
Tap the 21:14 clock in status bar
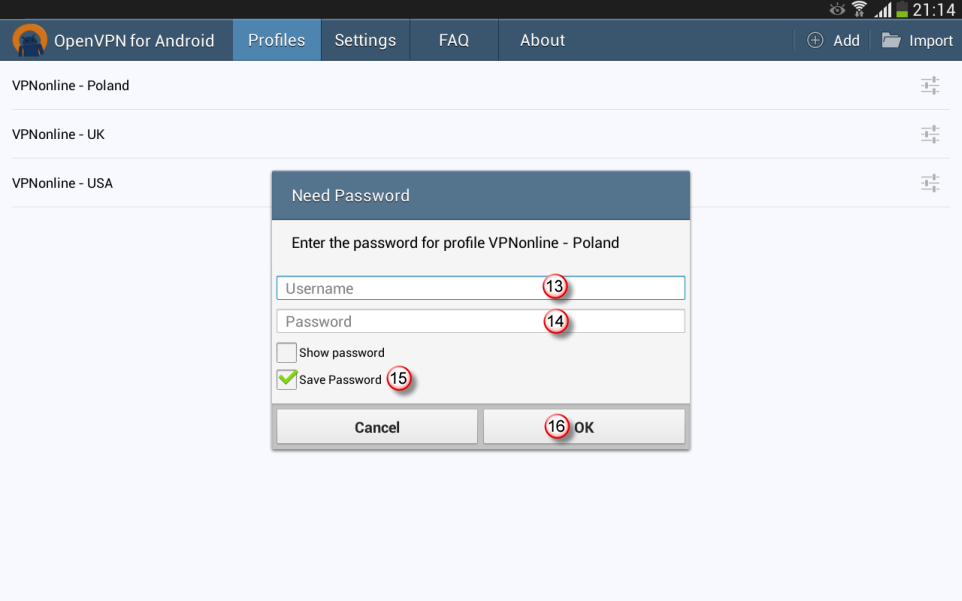point(934,9)
